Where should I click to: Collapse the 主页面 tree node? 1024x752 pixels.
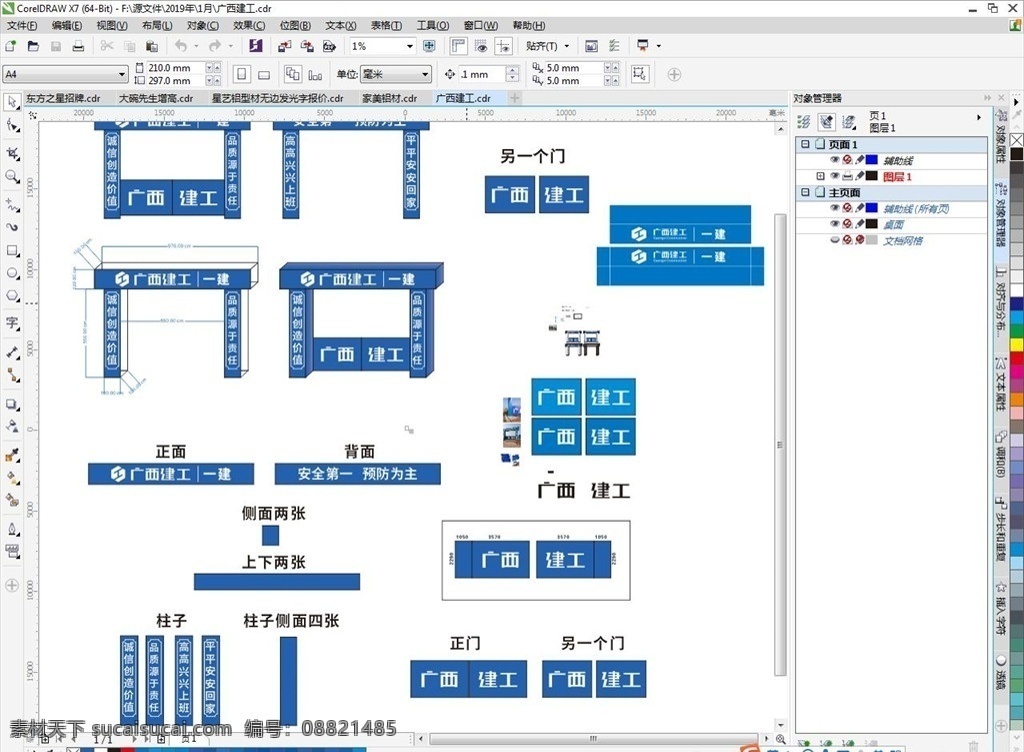[x=805, y=193]
